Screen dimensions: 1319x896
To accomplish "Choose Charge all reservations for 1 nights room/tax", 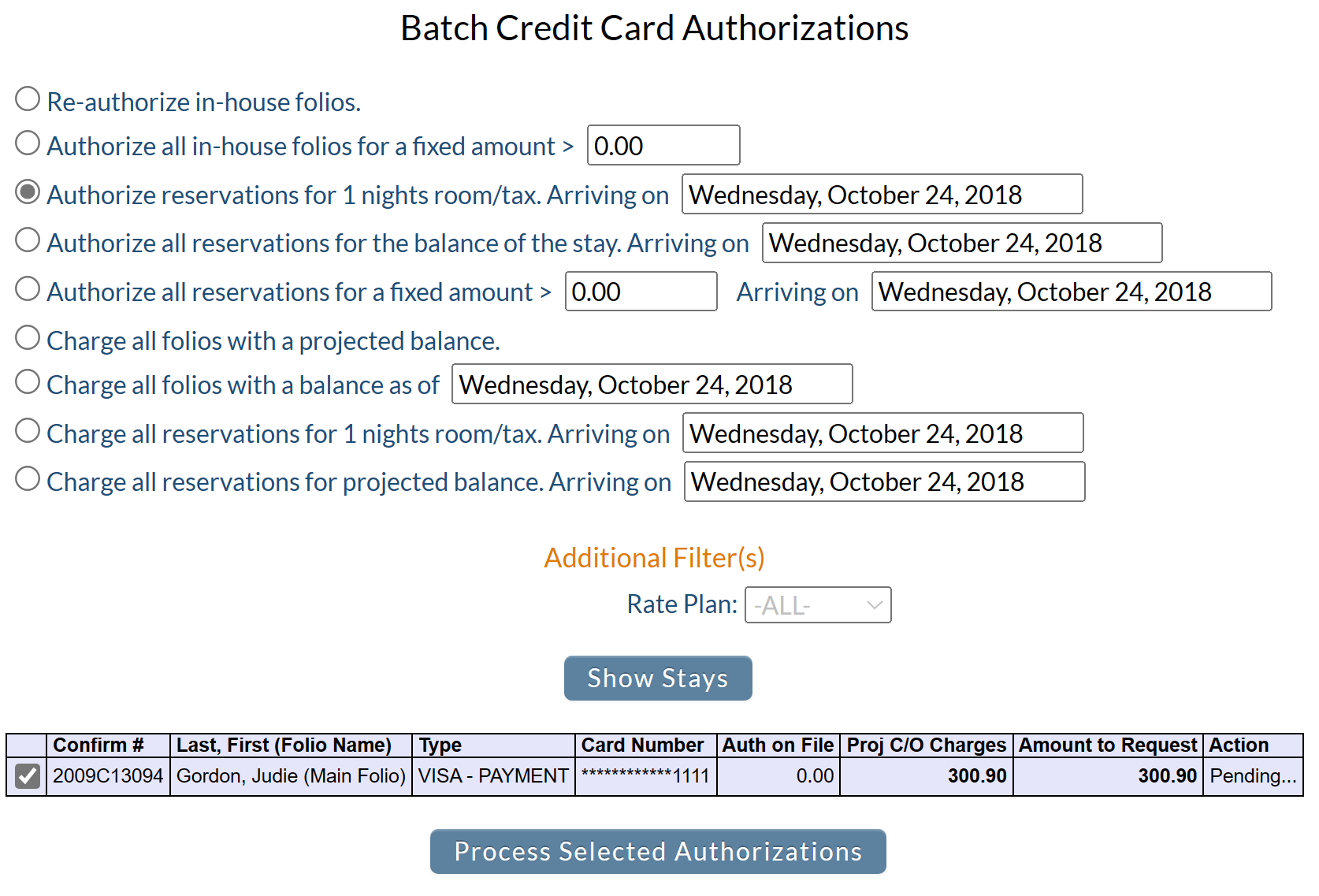I will (28, 431).
